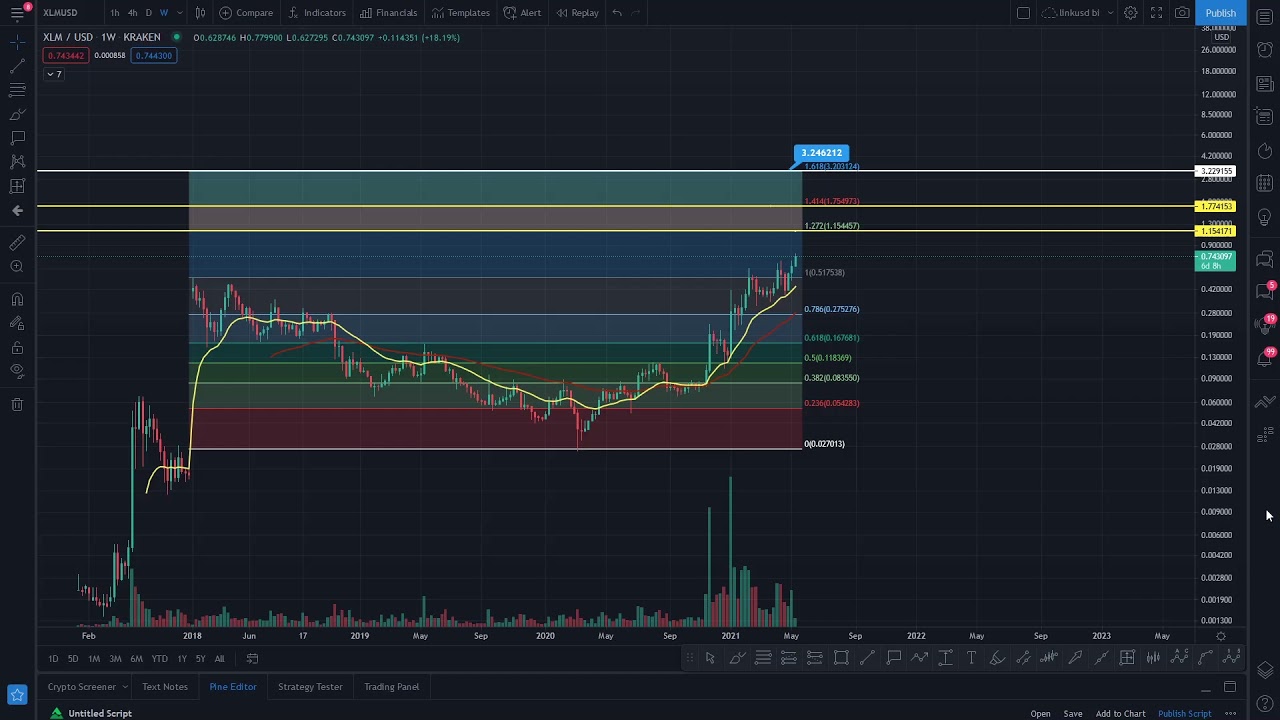Select the trend line tool in left sidebar
The width and height of the screenshot is (1280, 720).
click(x=17, y=66)
